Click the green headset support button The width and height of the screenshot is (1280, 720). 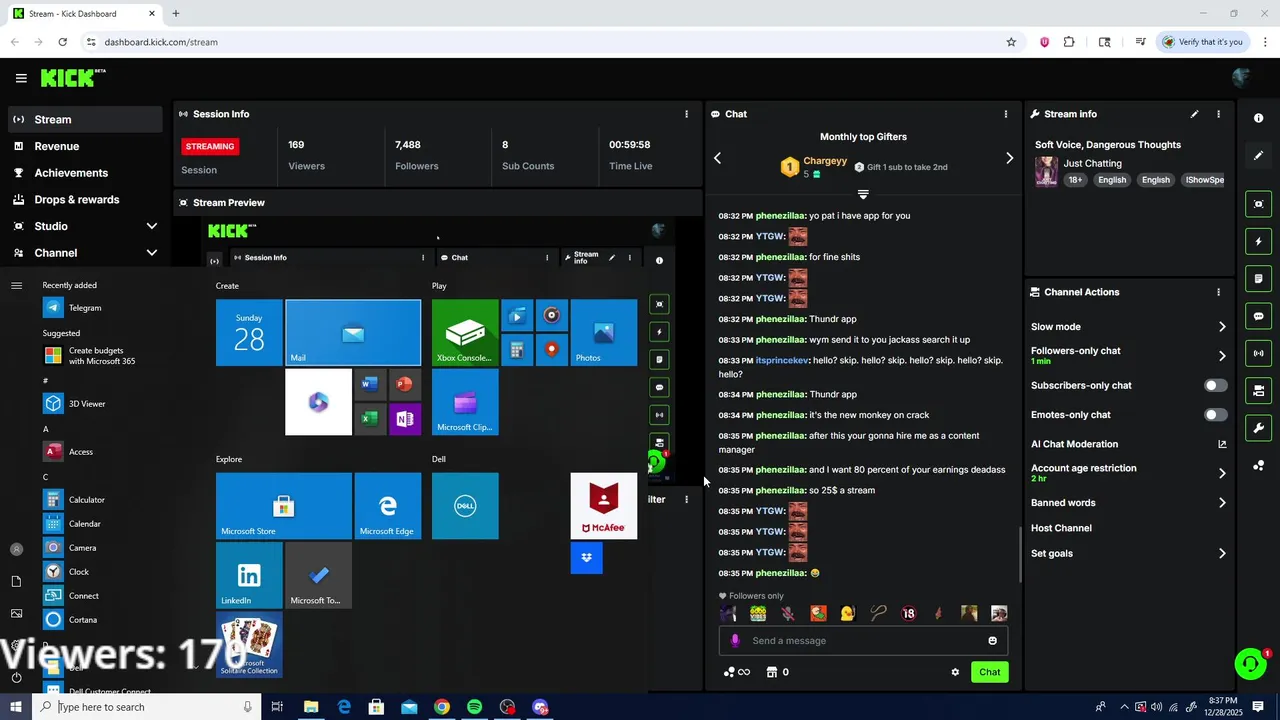click(x=1250, y=664)
